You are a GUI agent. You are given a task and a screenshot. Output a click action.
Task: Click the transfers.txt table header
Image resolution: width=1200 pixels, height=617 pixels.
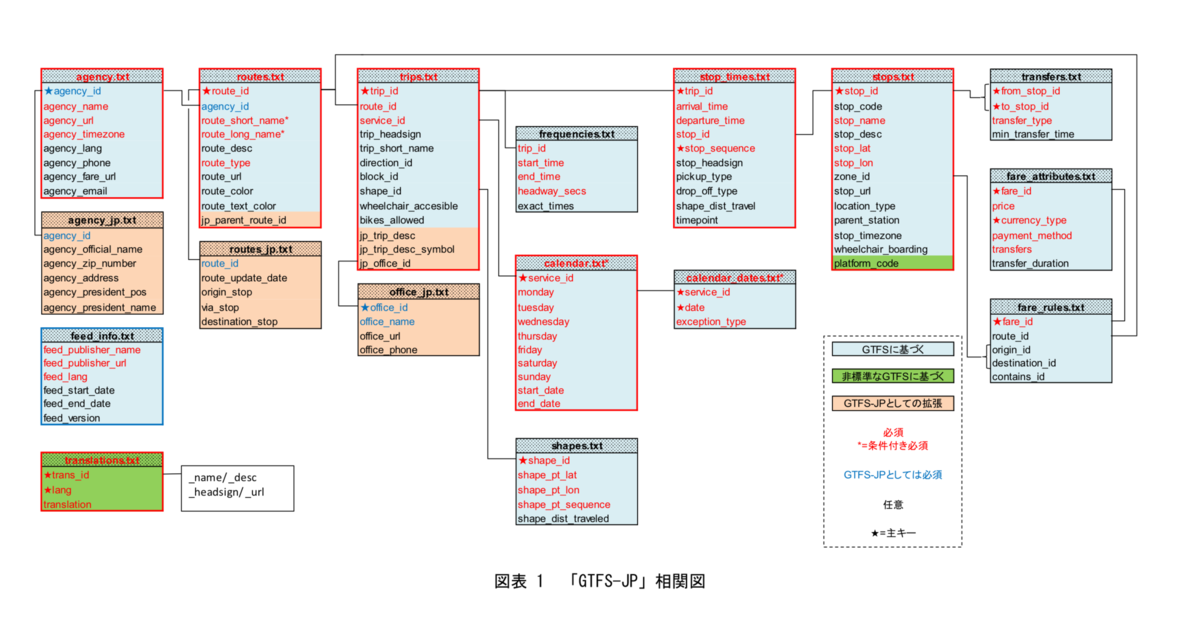1050,76
